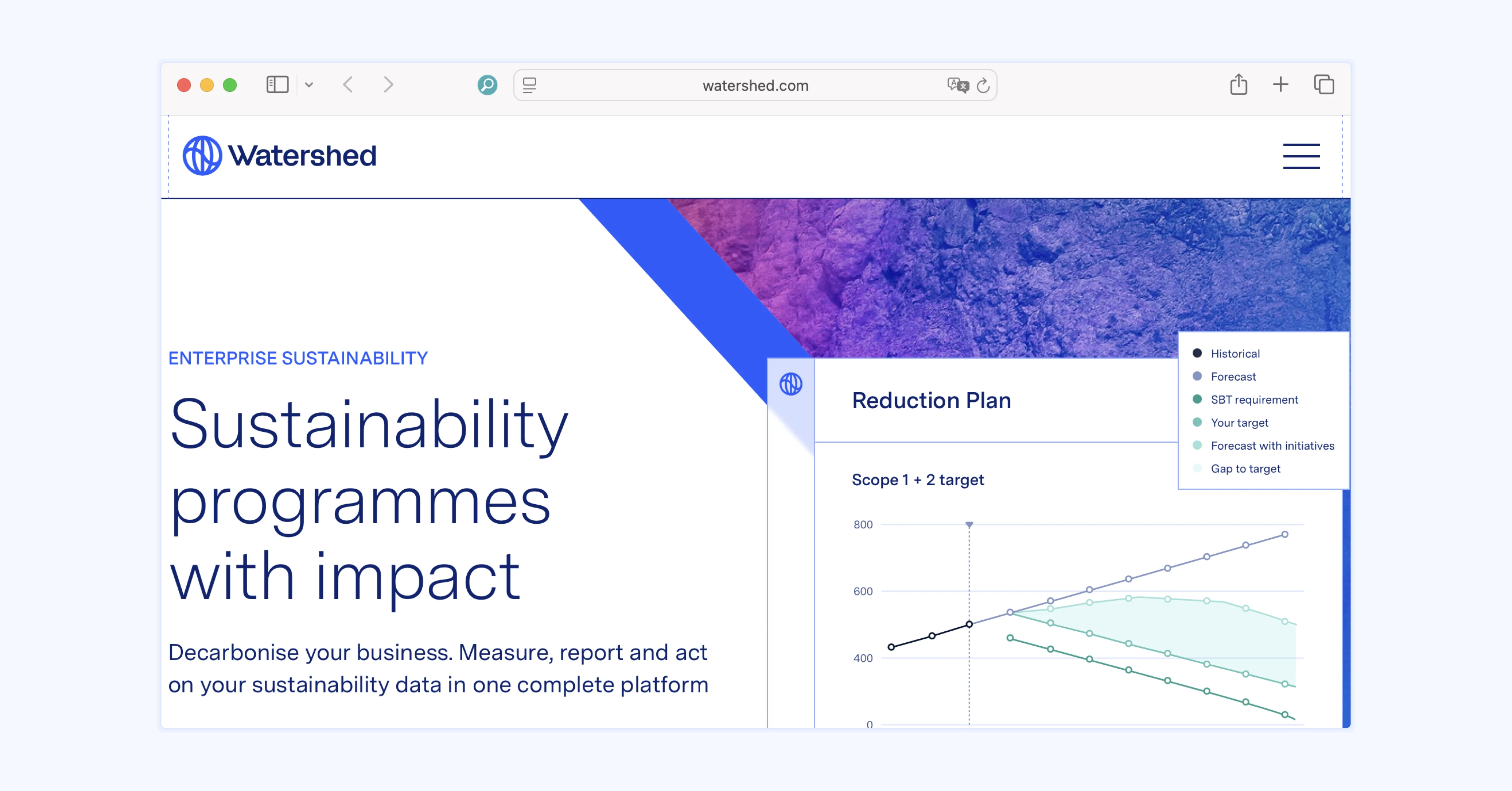Go to the Watershed logo homepage
This screenshot has height=791, width=1512.
point(279,156)
